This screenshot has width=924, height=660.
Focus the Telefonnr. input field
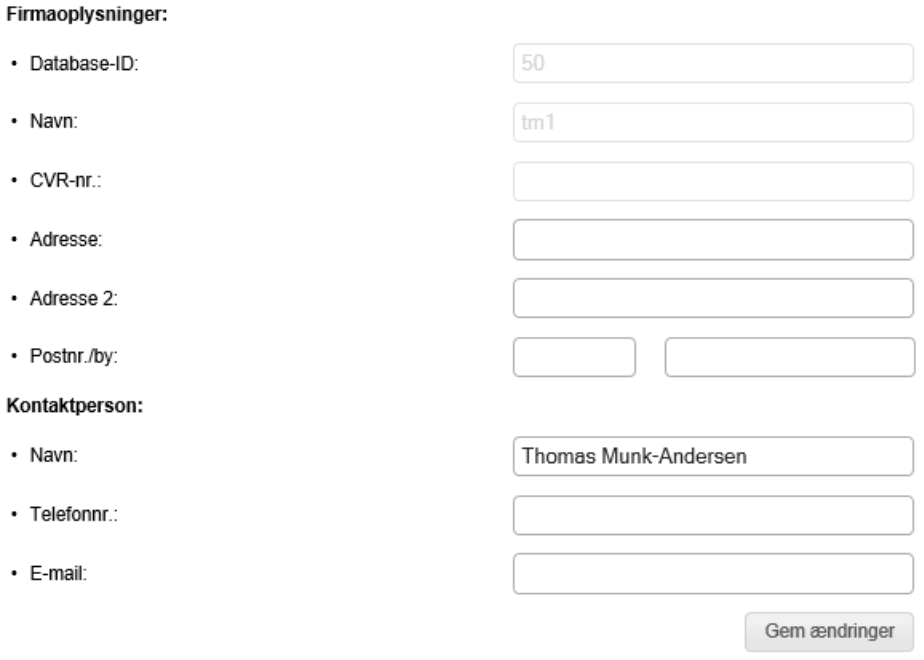click(x=713, y=515)
